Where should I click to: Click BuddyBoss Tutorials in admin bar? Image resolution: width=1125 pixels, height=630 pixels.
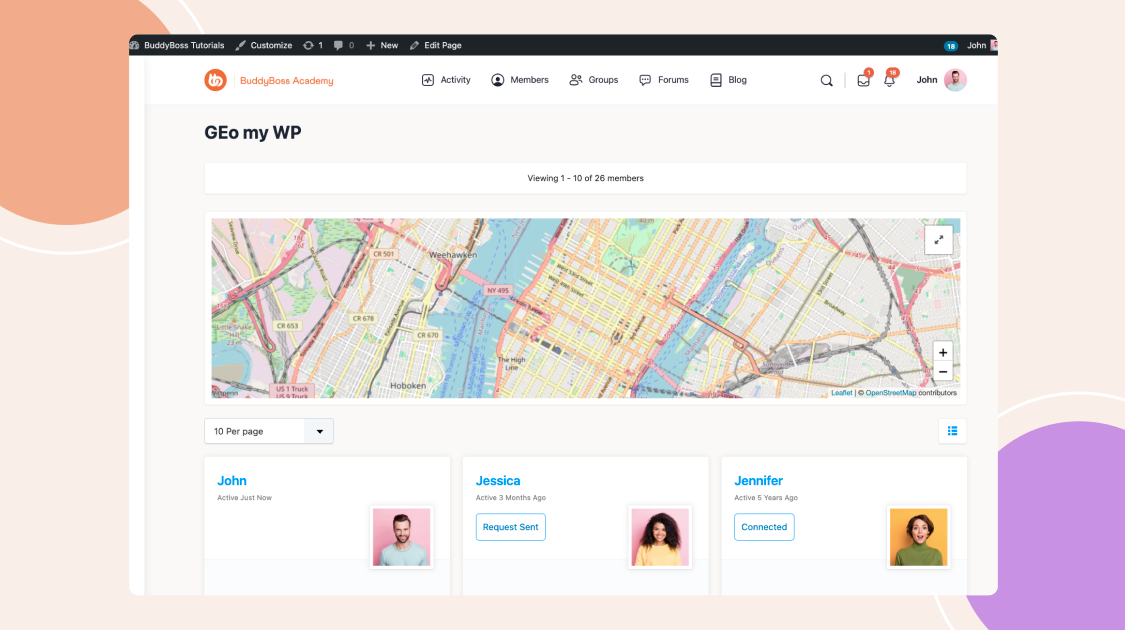coord(177,45)
